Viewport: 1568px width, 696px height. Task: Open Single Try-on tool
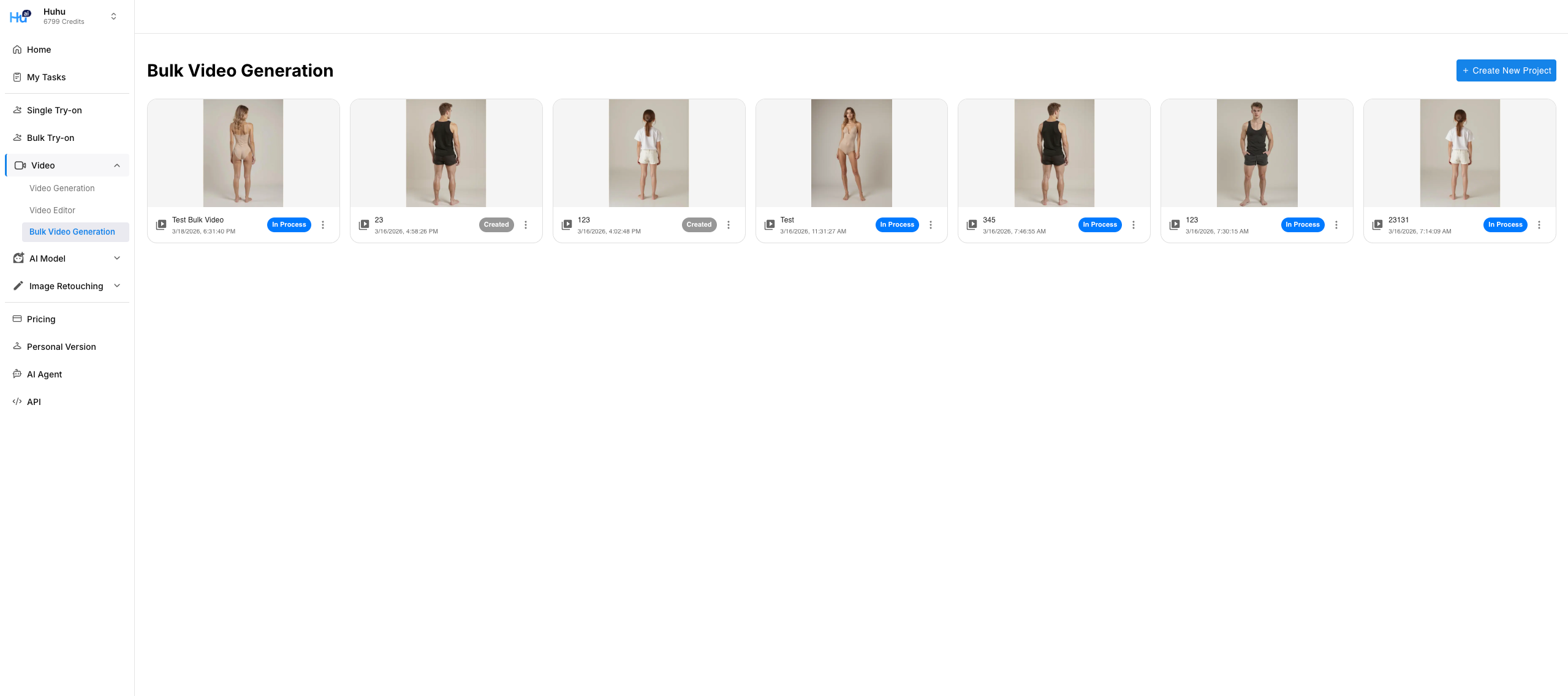pos(67,110)
